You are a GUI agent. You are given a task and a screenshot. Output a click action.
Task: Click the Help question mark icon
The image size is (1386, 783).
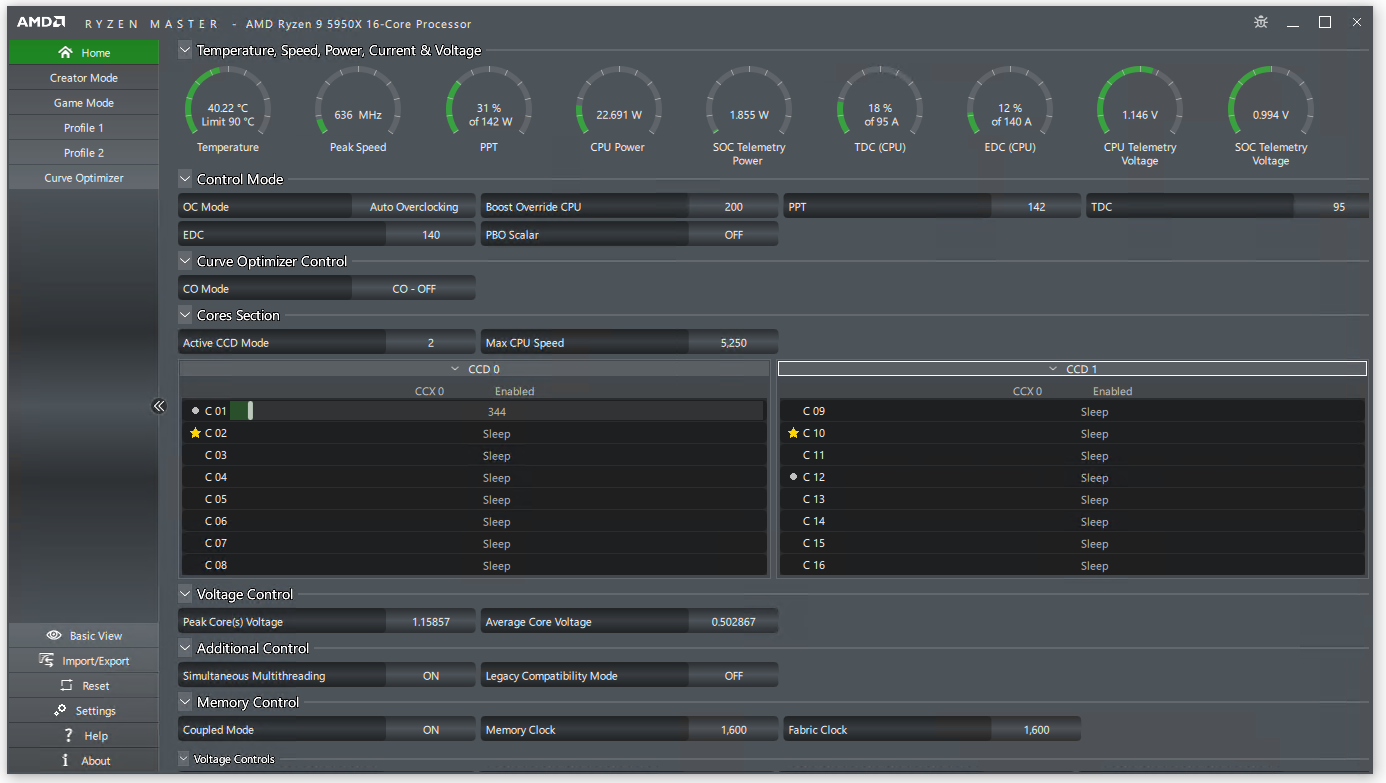pyautogui.click(x=68, y=736)
